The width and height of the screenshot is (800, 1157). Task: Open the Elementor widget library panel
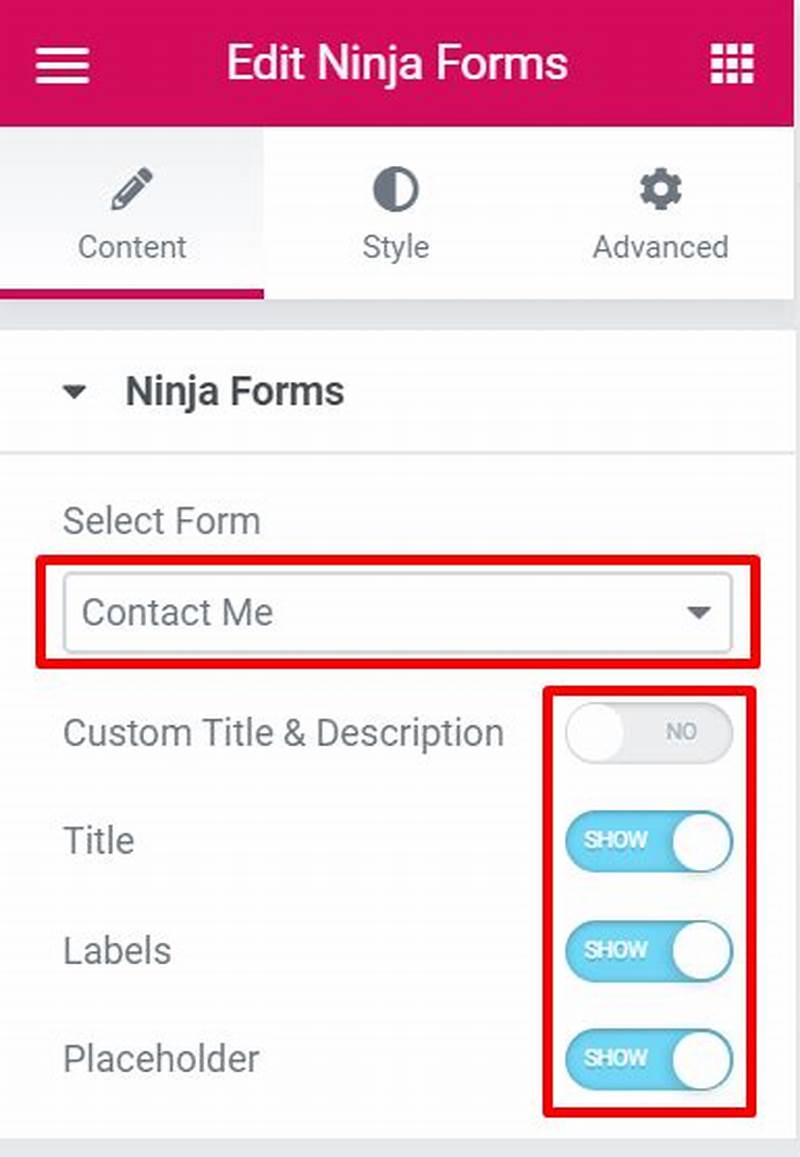coord(731,63)
